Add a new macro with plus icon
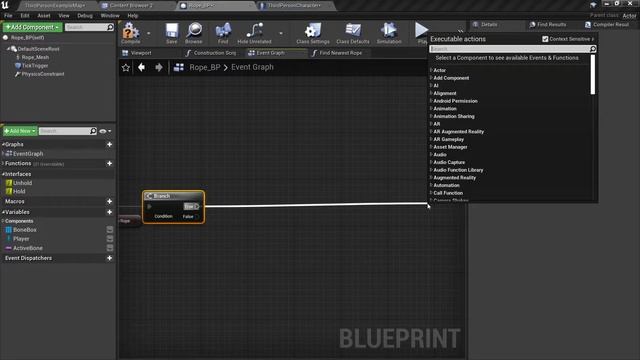This screenshot has height=360, width=640. [109, 201]
